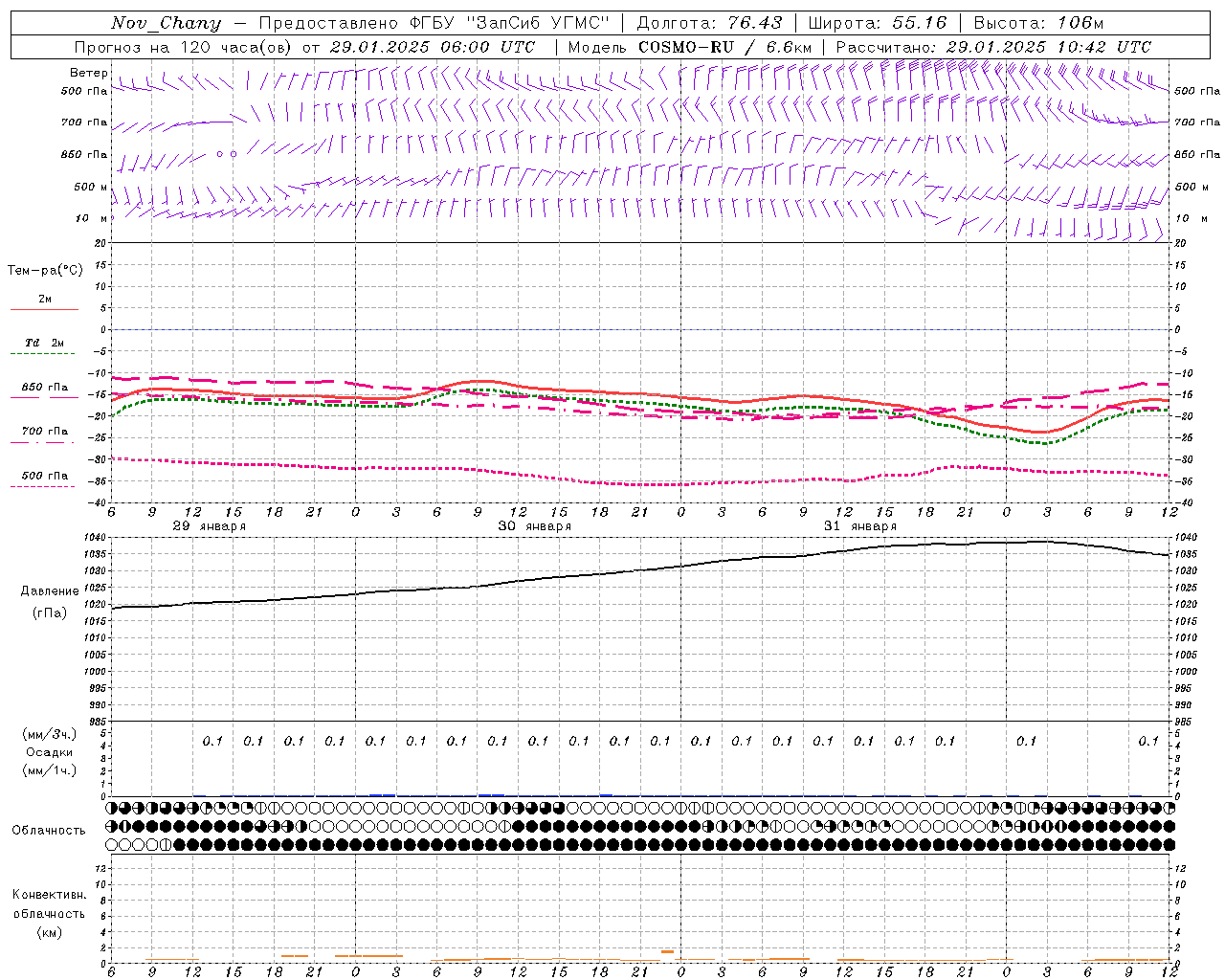Click the Рассчитано: 29.01.2025 10:42 UTC timestamp
Screen dimensions: 1225x980
pyautogui.click(x=993, y=47)
